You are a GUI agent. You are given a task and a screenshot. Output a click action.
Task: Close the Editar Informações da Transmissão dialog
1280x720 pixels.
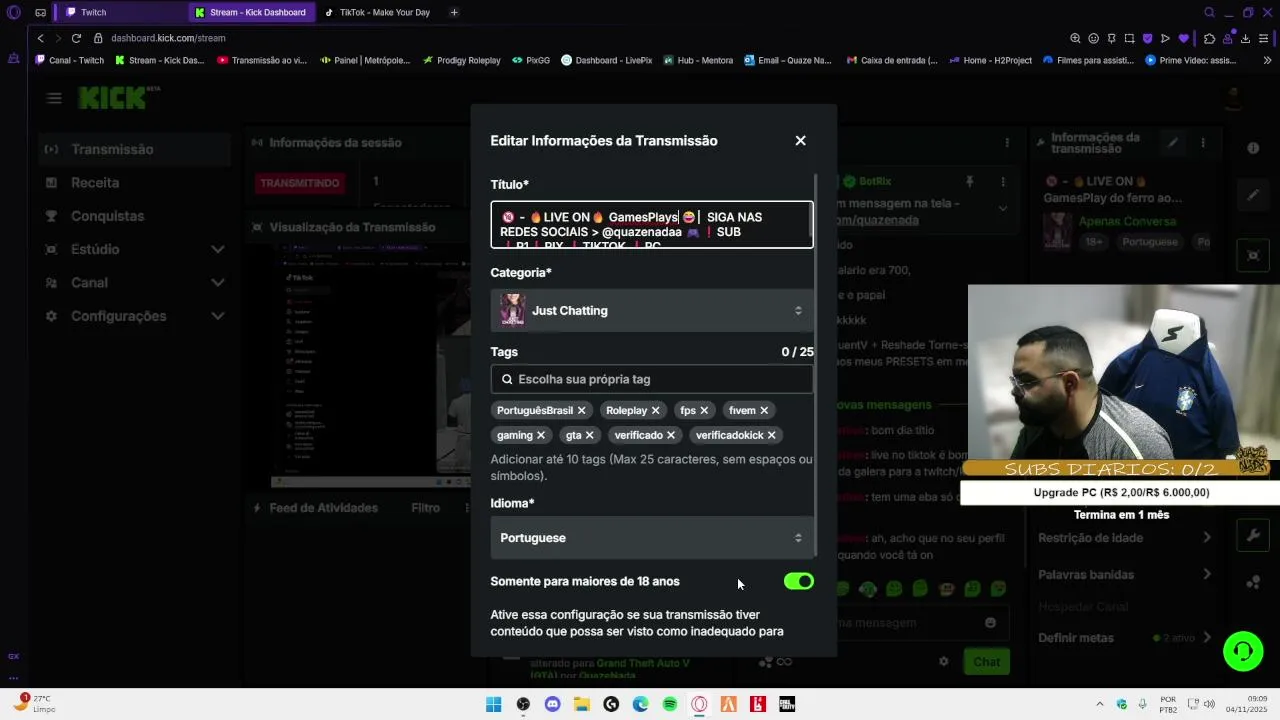click(800, 141)
